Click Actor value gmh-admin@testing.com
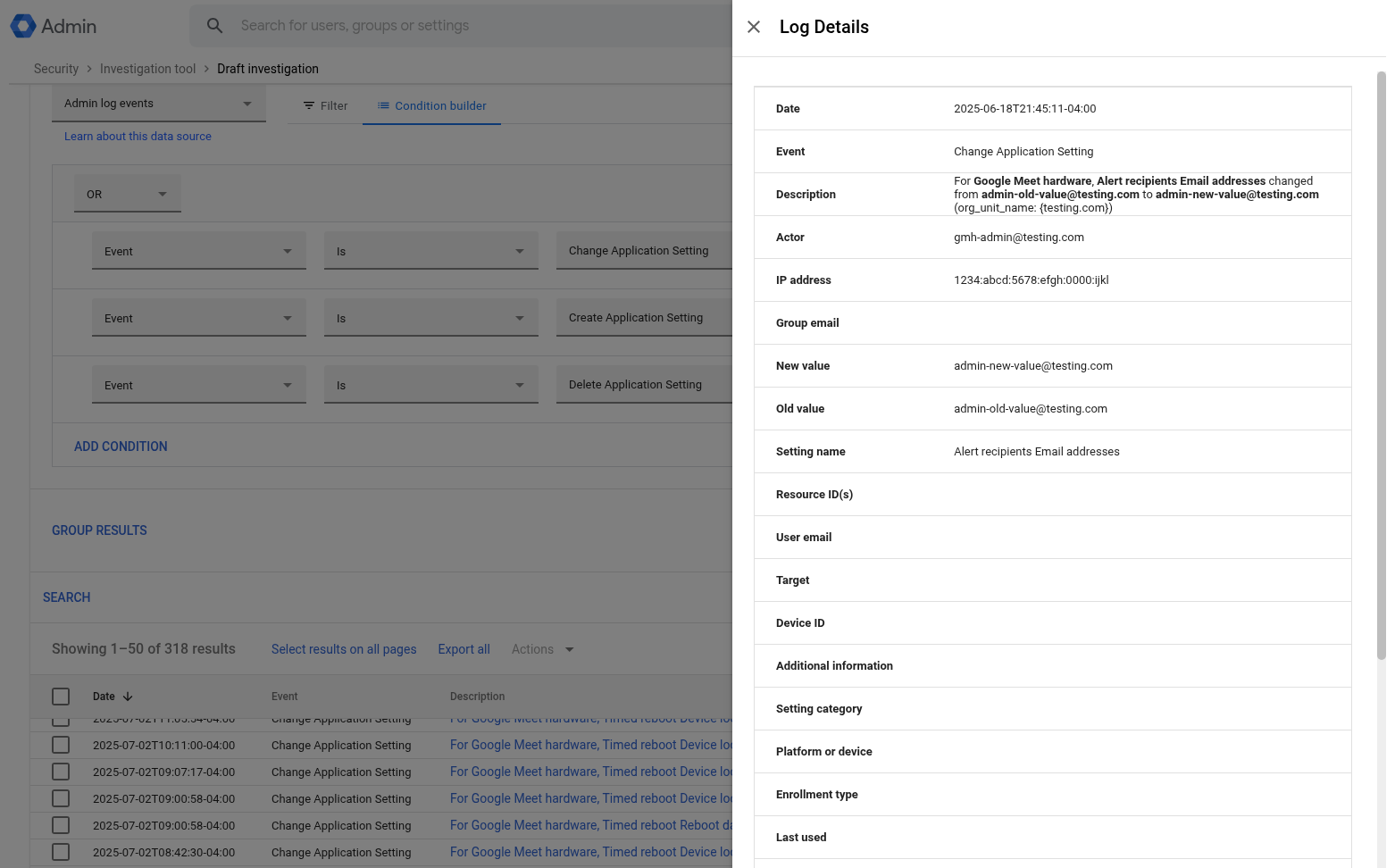Viewport: 1395px width, 868px height. pyautogui.click(x=1019, y=238)
